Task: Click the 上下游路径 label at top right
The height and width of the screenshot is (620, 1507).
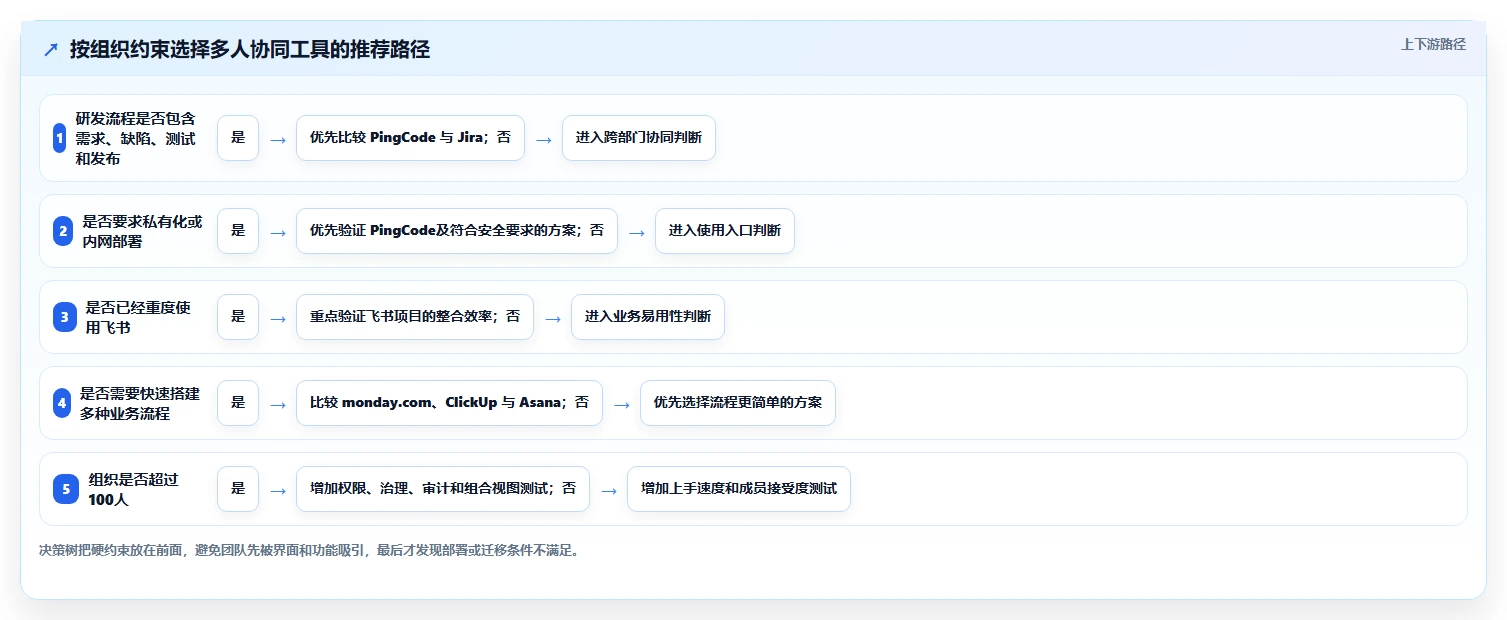Action: pos(1433,44)
